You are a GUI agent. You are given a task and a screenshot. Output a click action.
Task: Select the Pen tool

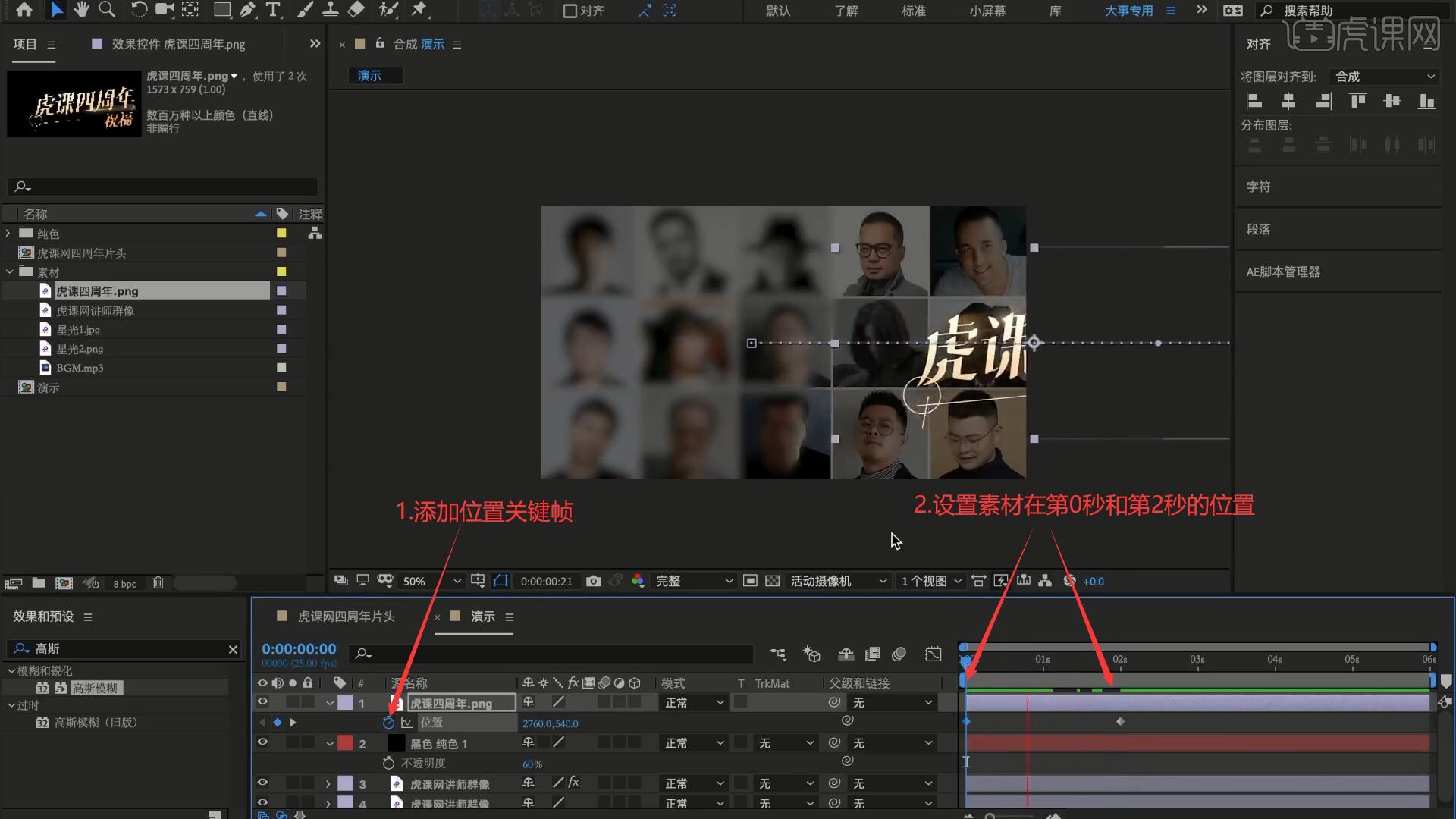click(x=248, y=10)
